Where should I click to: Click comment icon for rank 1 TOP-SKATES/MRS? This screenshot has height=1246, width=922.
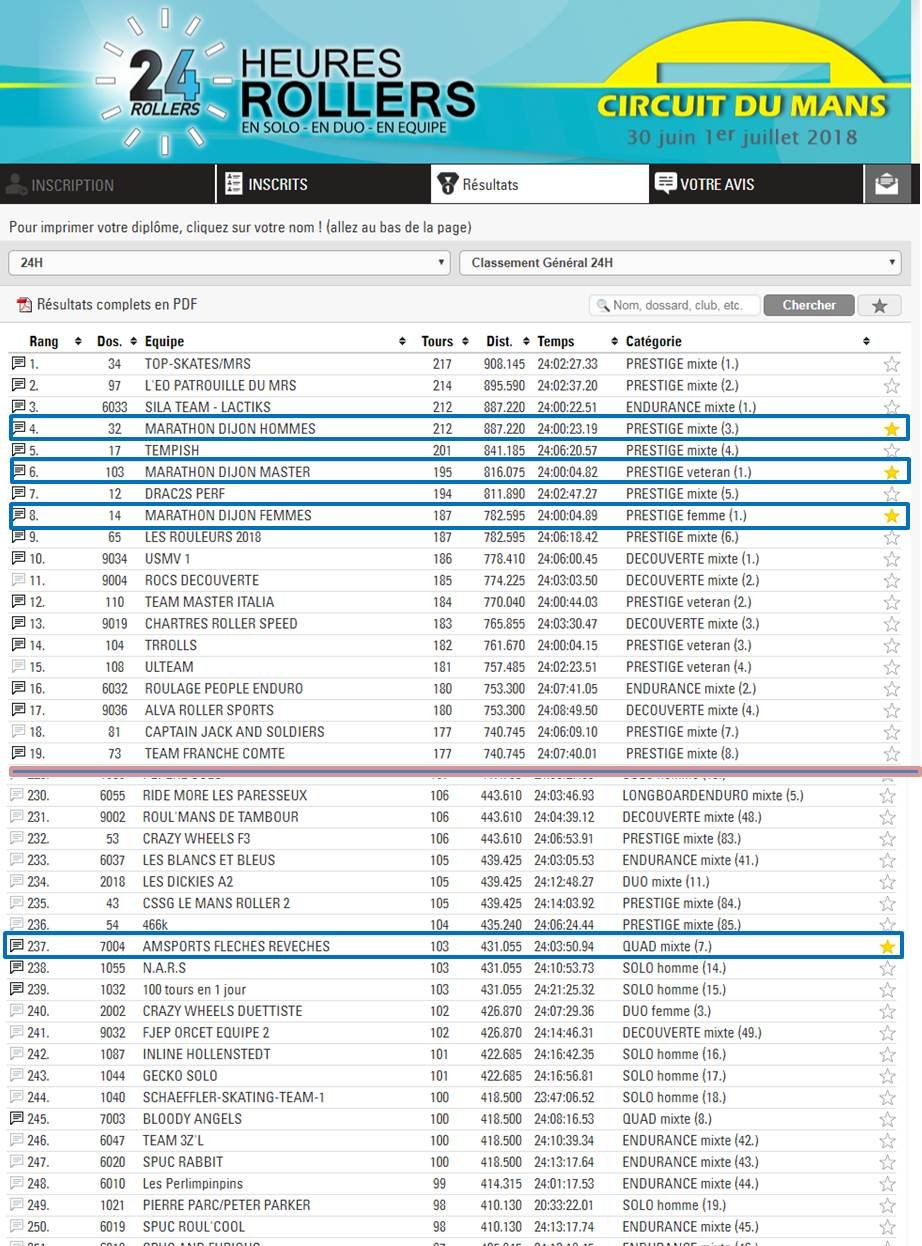click(x=18, y=363)
